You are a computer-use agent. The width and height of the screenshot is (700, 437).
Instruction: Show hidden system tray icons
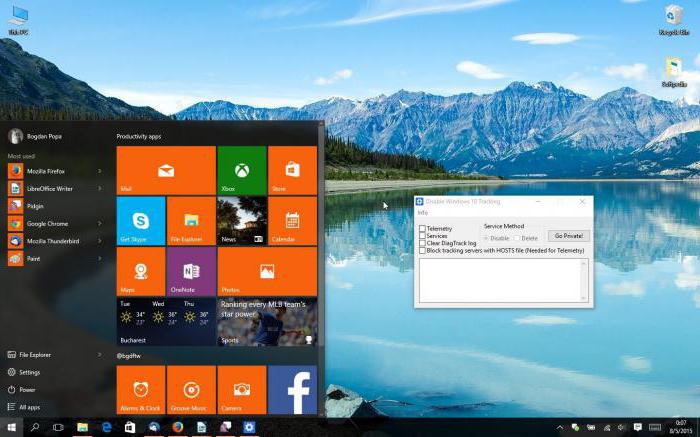click(560, 428)
